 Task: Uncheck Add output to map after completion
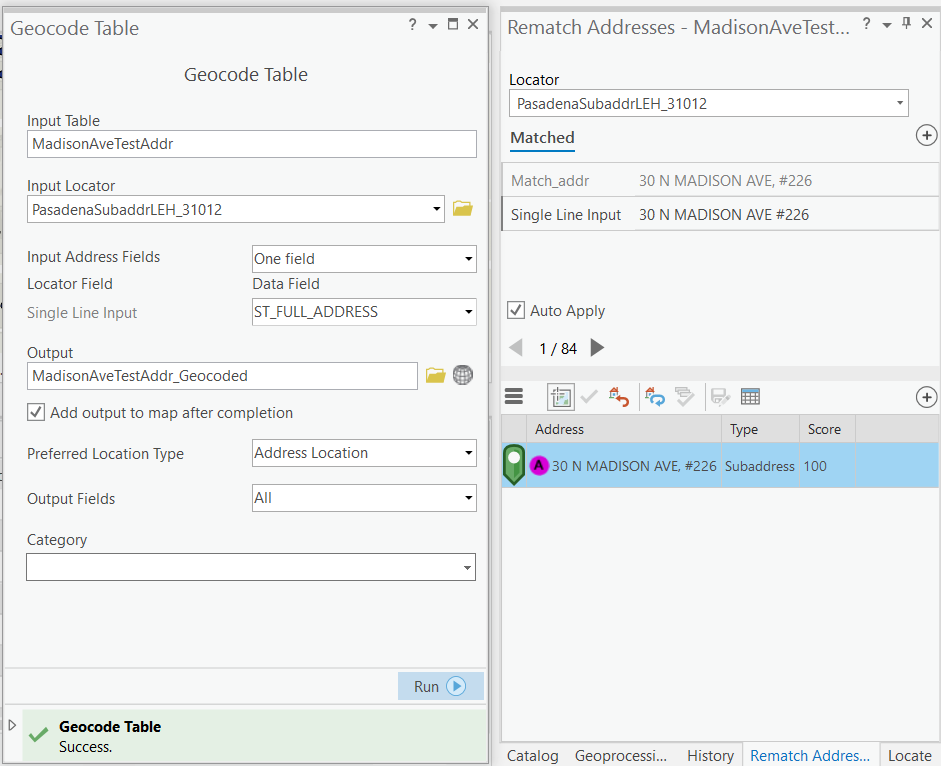click(36, 412)
